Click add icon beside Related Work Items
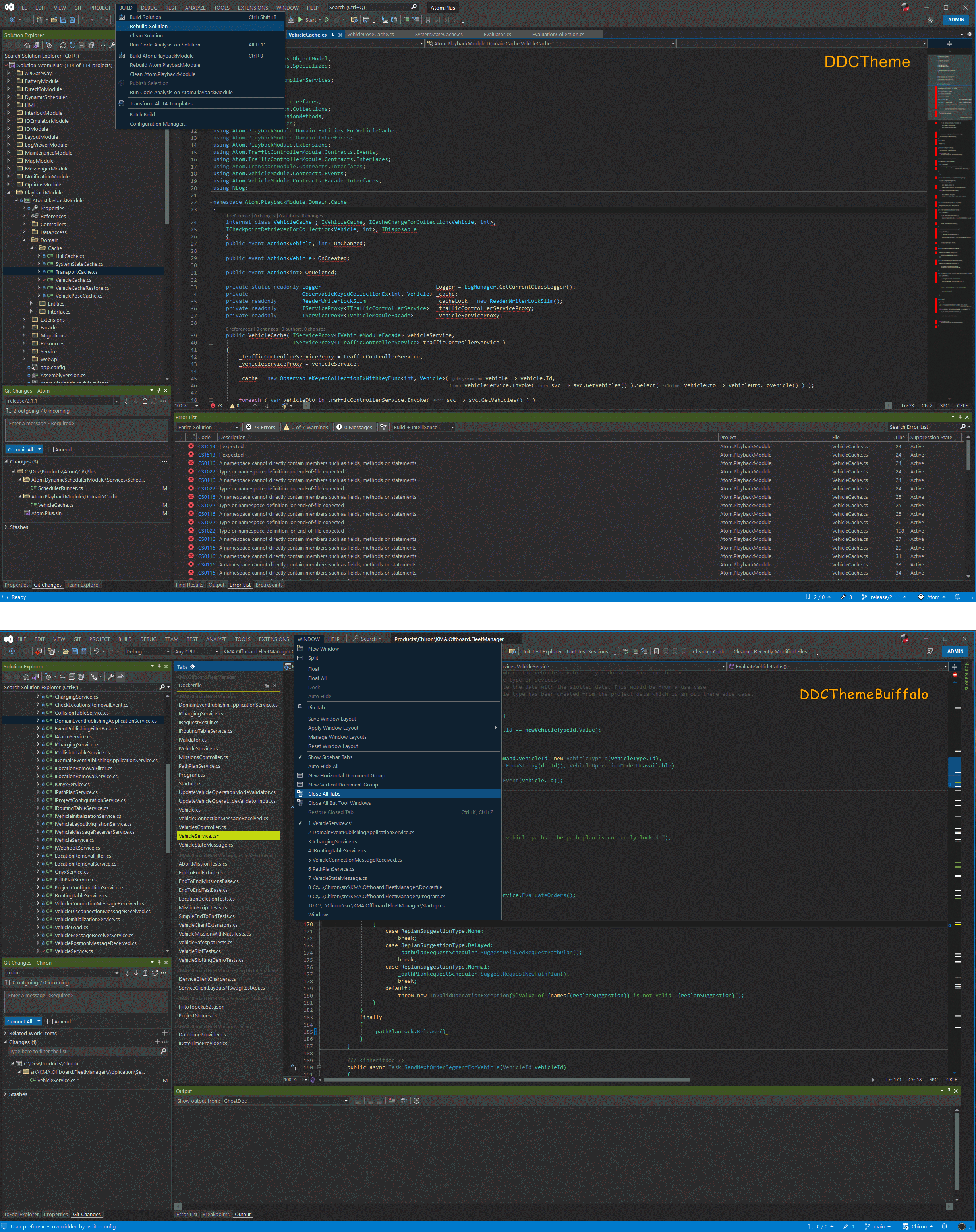Viewport: 976px width, 1232px height. click(x=164, y=1033)
